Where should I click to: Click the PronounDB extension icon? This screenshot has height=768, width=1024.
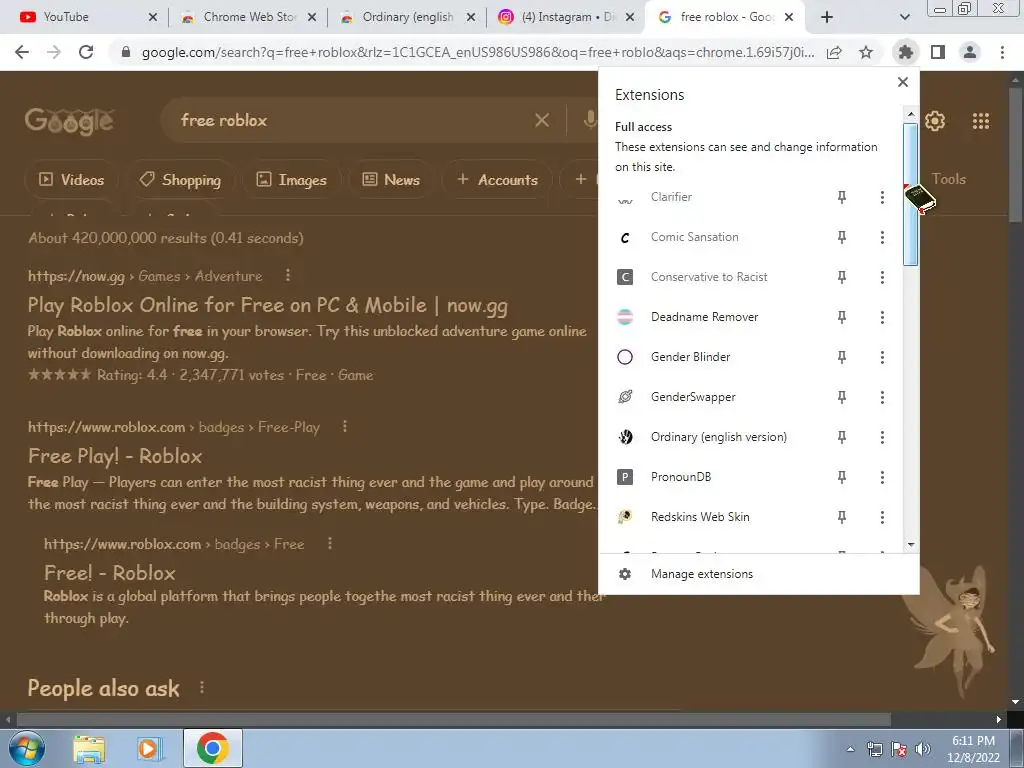pos(625,477)
